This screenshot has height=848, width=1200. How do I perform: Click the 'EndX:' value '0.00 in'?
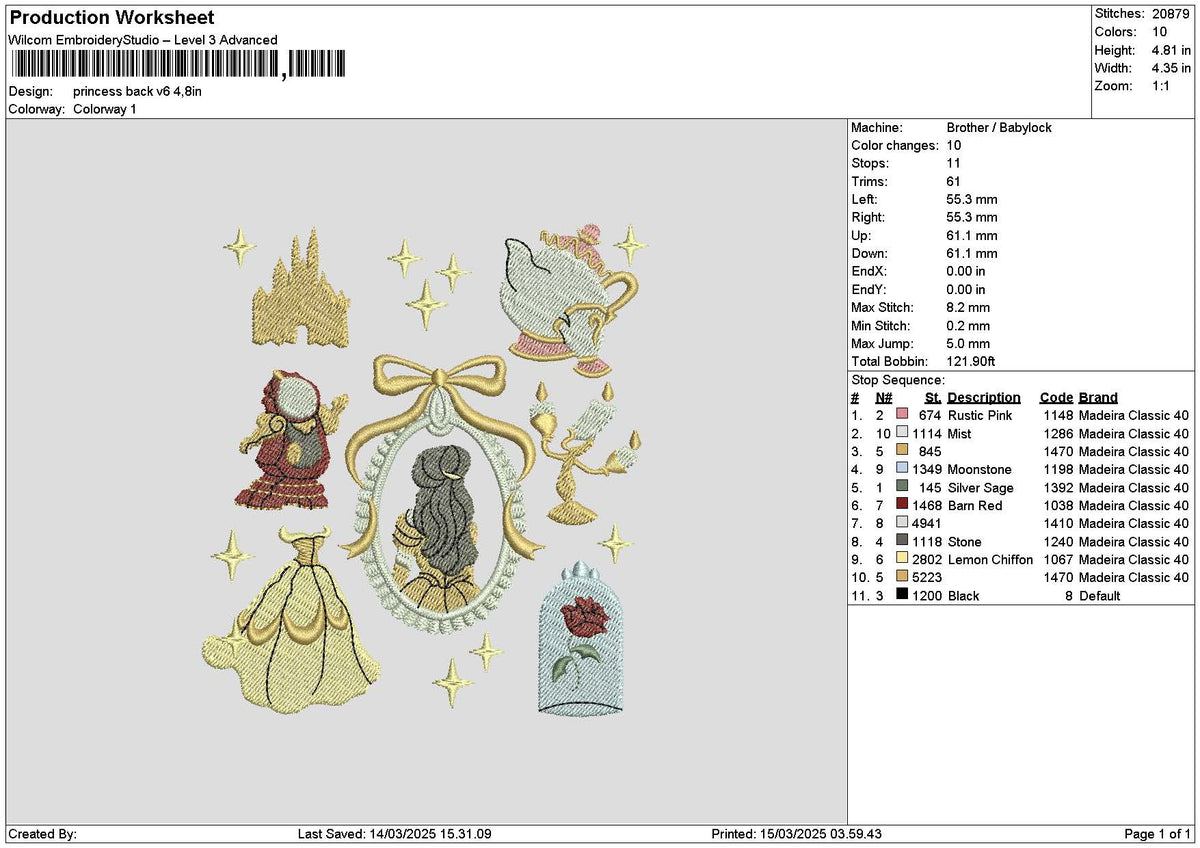(x=966, y=272)
